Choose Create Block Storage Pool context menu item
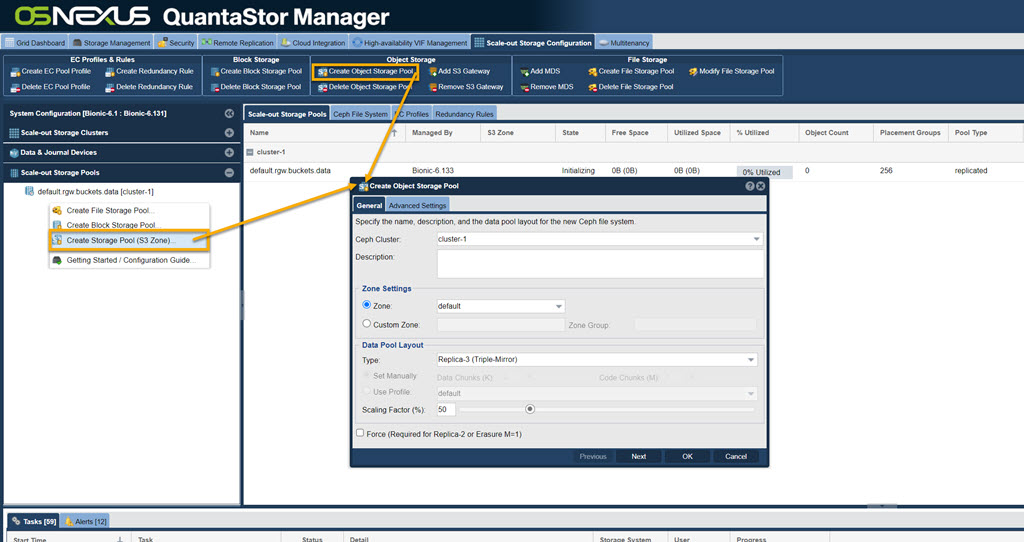The width and height of the screenshot is (1024, 542). (129, 225)
